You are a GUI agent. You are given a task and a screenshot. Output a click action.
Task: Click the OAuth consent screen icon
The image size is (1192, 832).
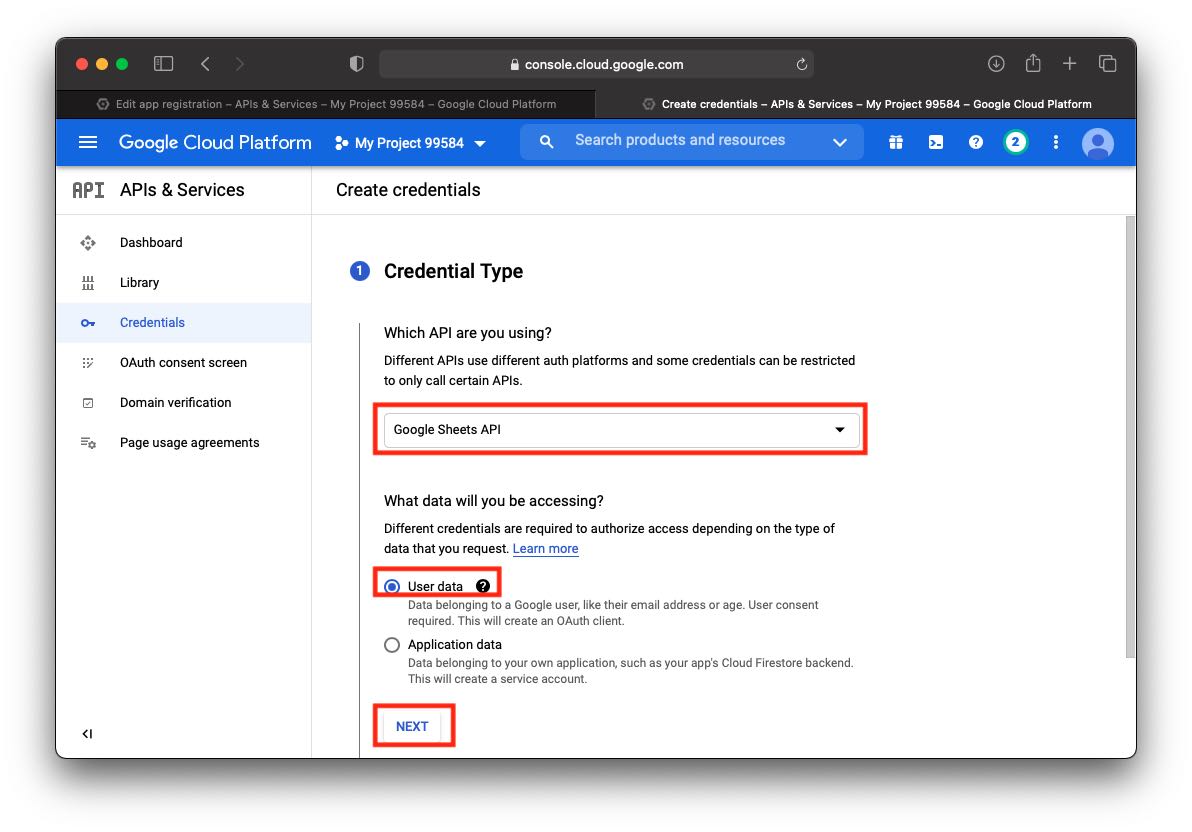pyautogui.click(x=88, y=363)
